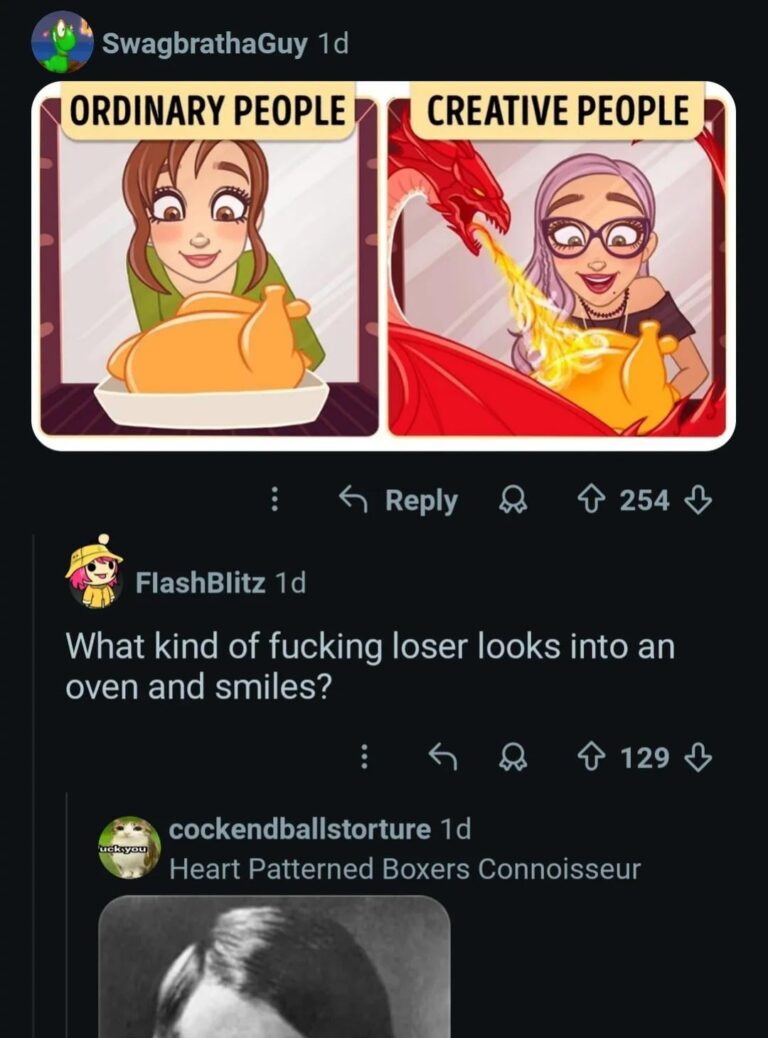Open SwagbrathaGuy's profile avatar
This screenshot has width=768, height=1038.
click(x=64, y=40)
